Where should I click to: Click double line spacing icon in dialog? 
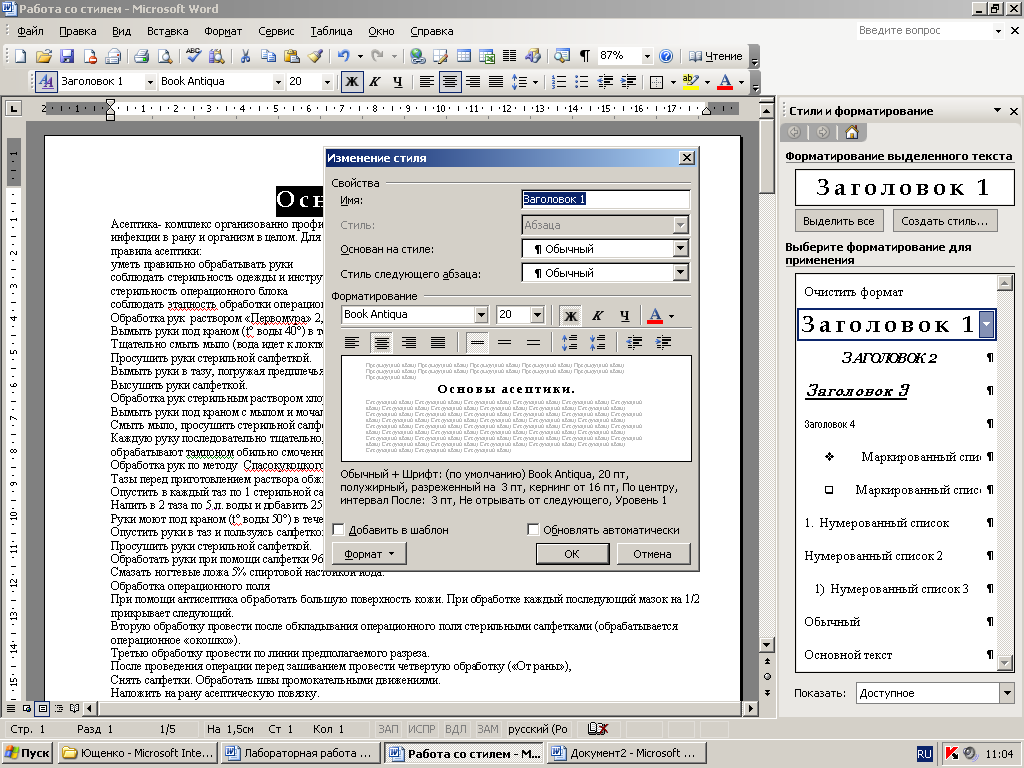click(533, 342)
